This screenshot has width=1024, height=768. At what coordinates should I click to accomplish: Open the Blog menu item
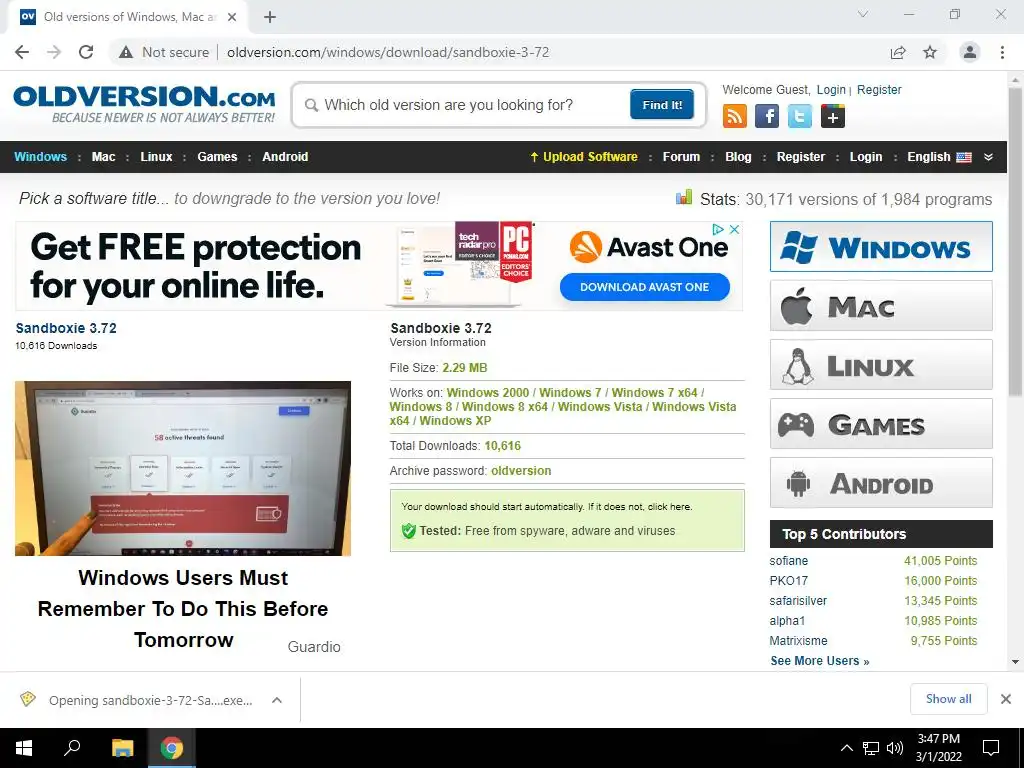(x=738, y=157)
